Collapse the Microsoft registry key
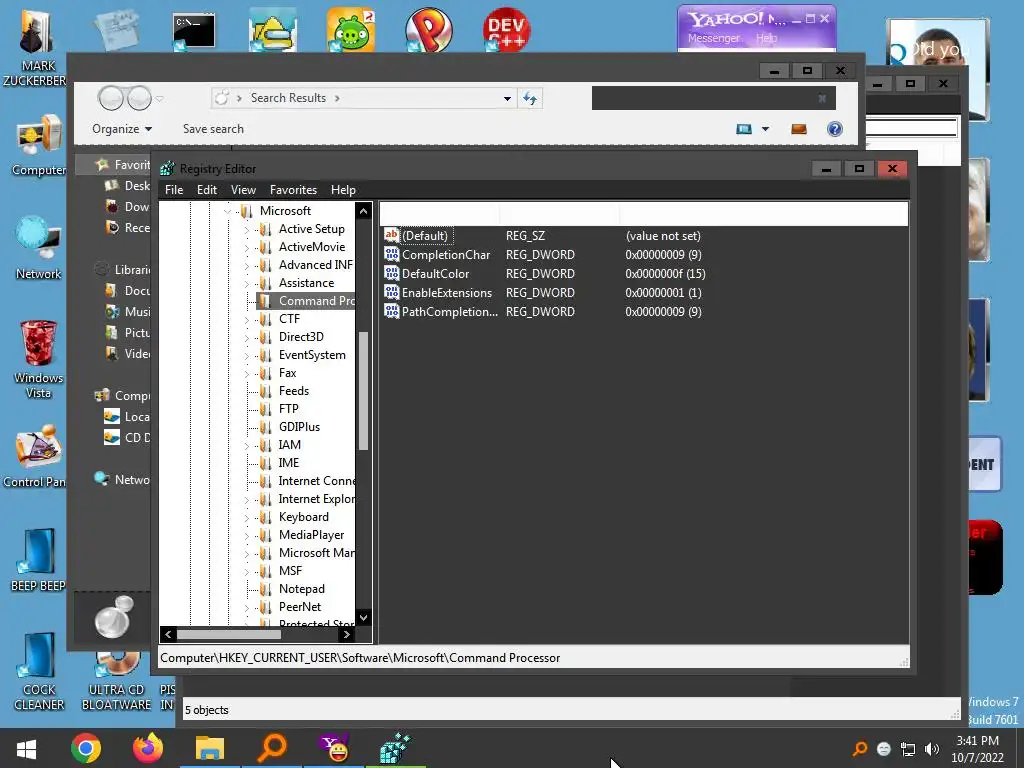The width and height of the screenshot is (1024, 768). 227,212
